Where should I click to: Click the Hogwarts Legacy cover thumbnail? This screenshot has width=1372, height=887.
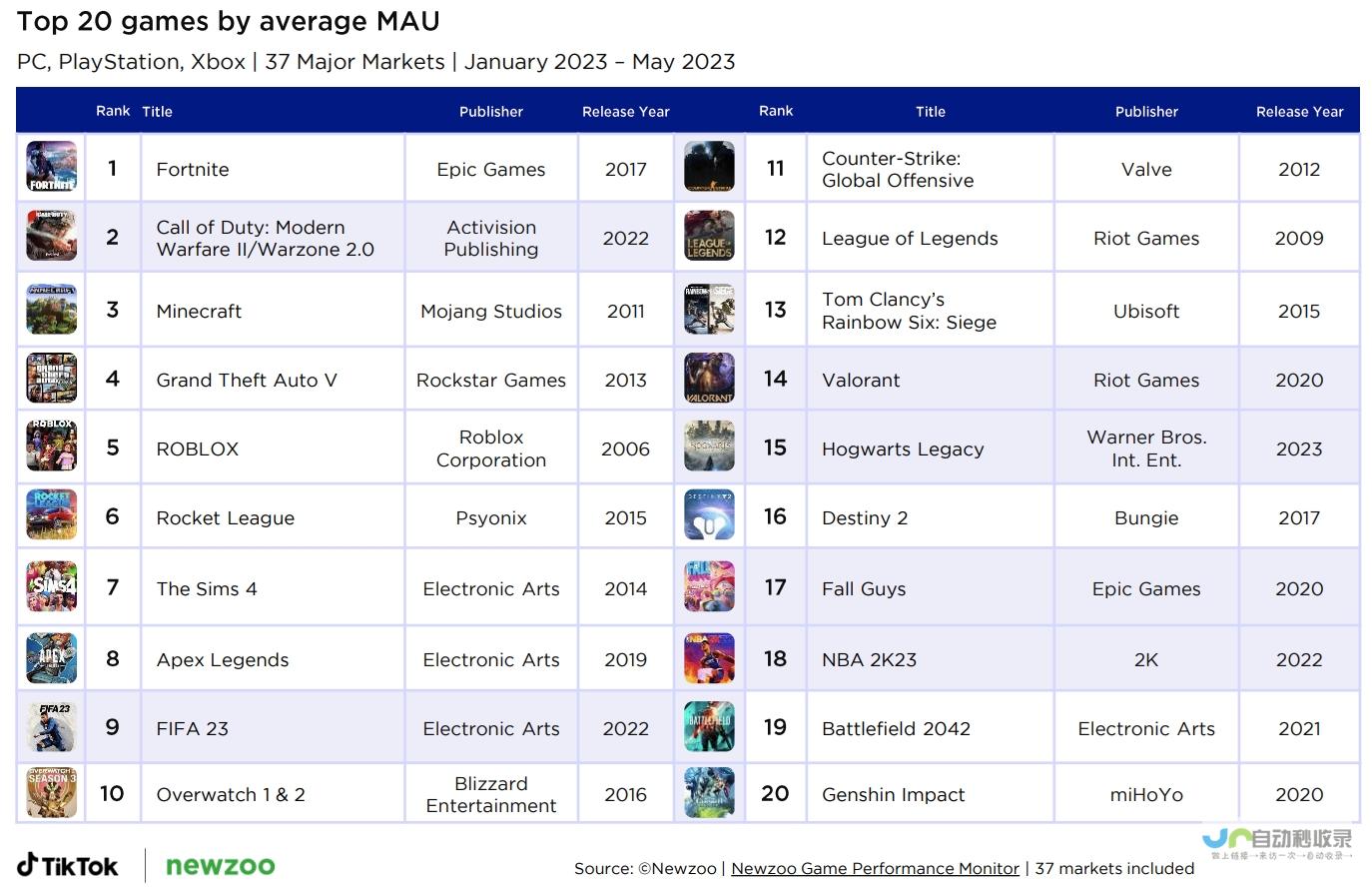[709, 446]
